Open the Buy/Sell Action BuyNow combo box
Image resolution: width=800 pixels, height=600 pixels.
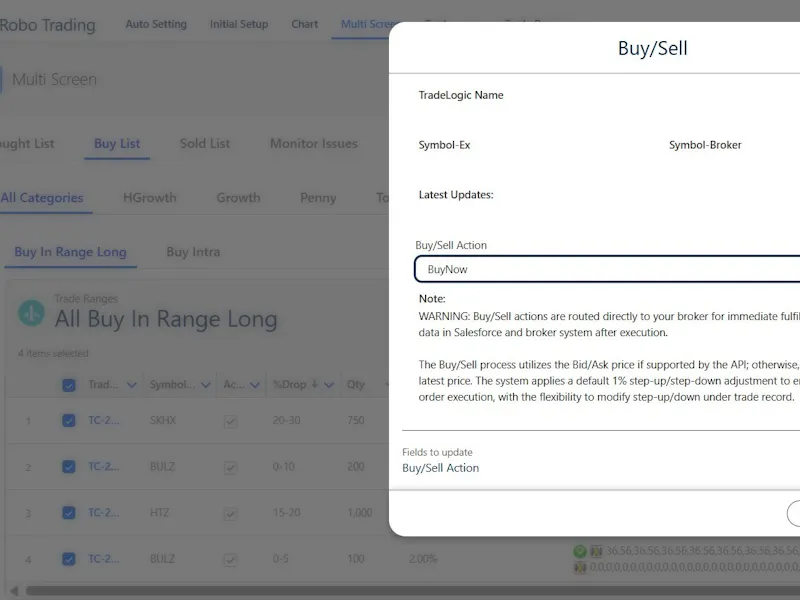click(x=607, y=269)
